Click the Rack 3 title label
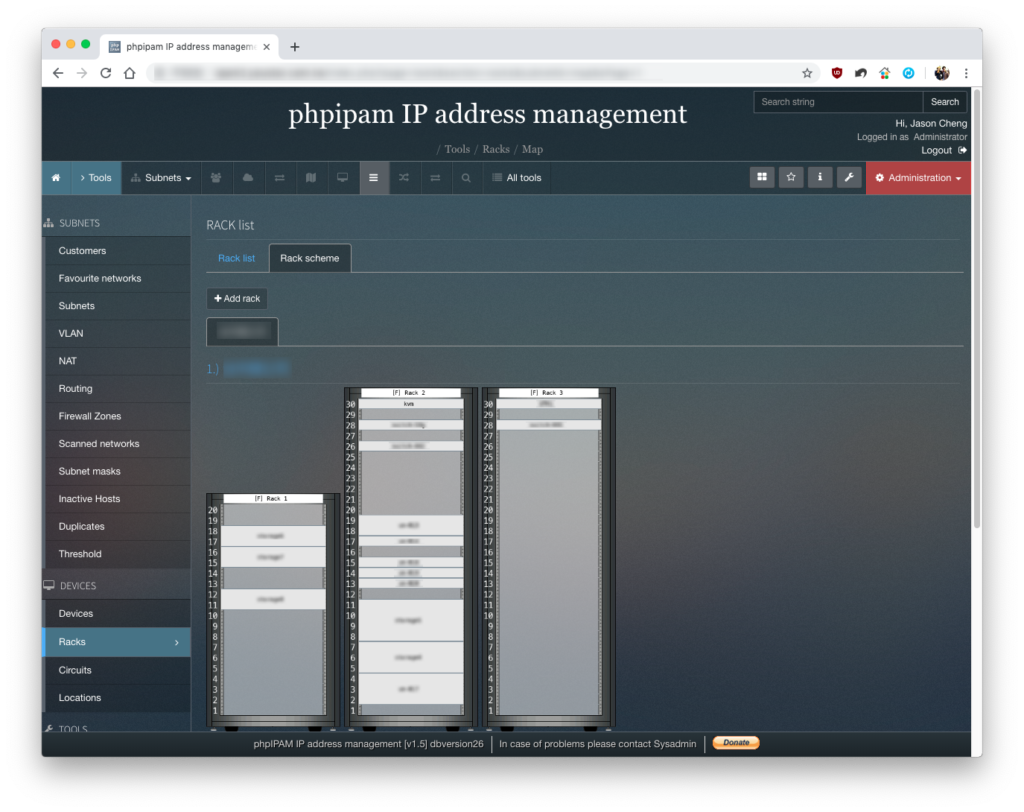1024x812 pixels. (x=548, y=393)
